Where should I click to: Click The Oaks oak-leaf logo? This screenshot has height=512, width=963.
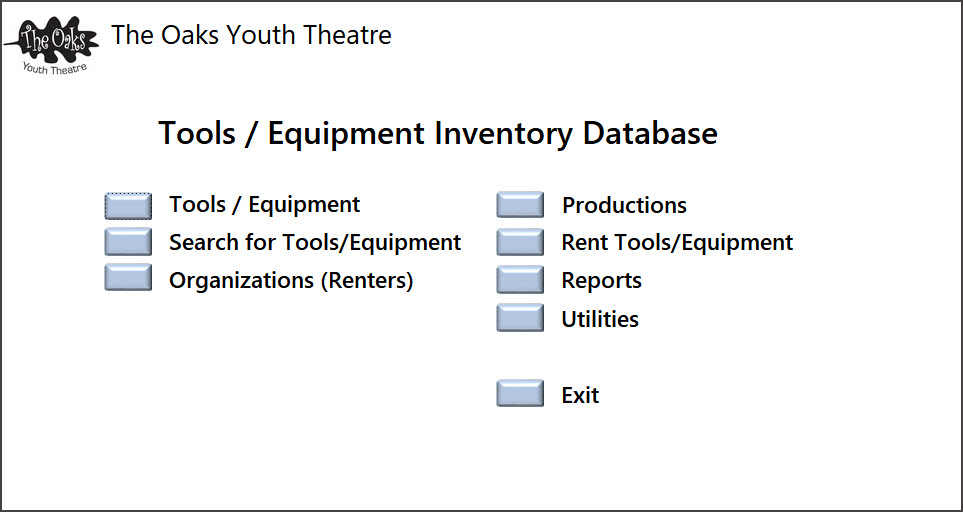click(52, 41)
